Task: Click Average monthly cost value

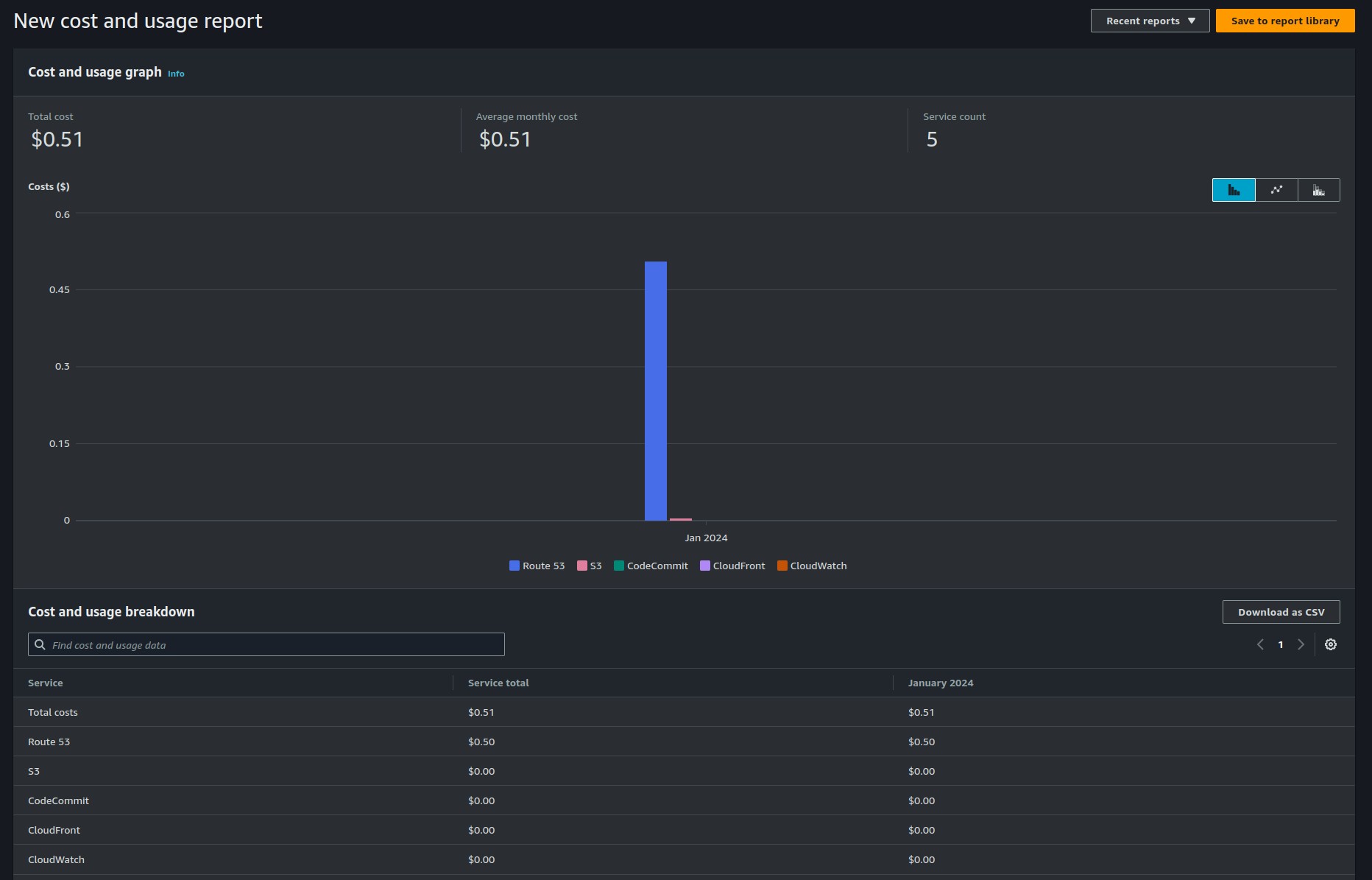Action: (505, 139)
